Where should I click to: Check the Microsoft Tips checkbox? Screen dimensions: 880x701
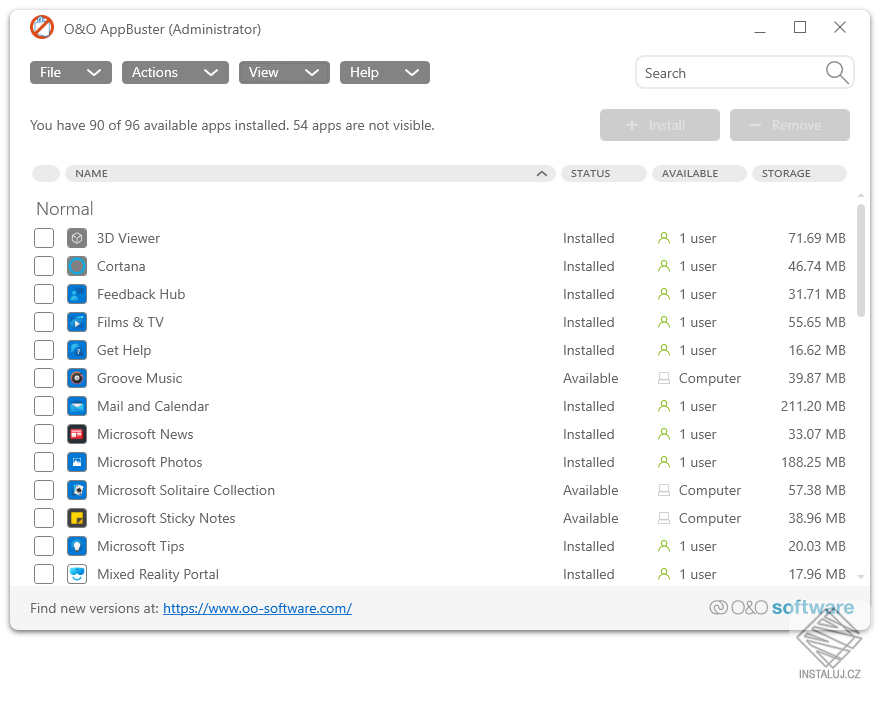coord(44,546)
